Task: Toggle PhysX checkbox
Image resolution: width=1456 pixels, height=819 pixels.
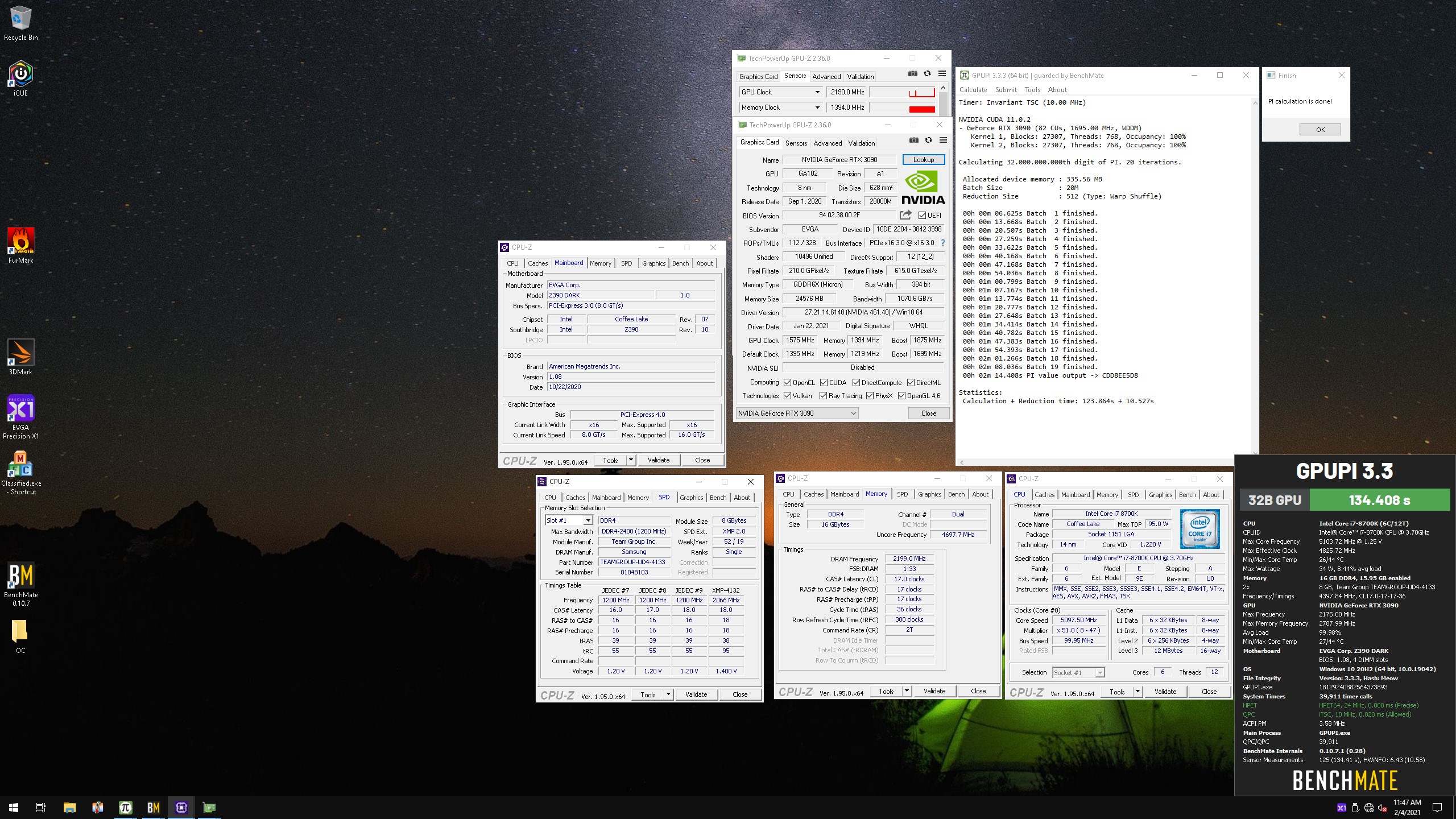Action: click(870, 396)
